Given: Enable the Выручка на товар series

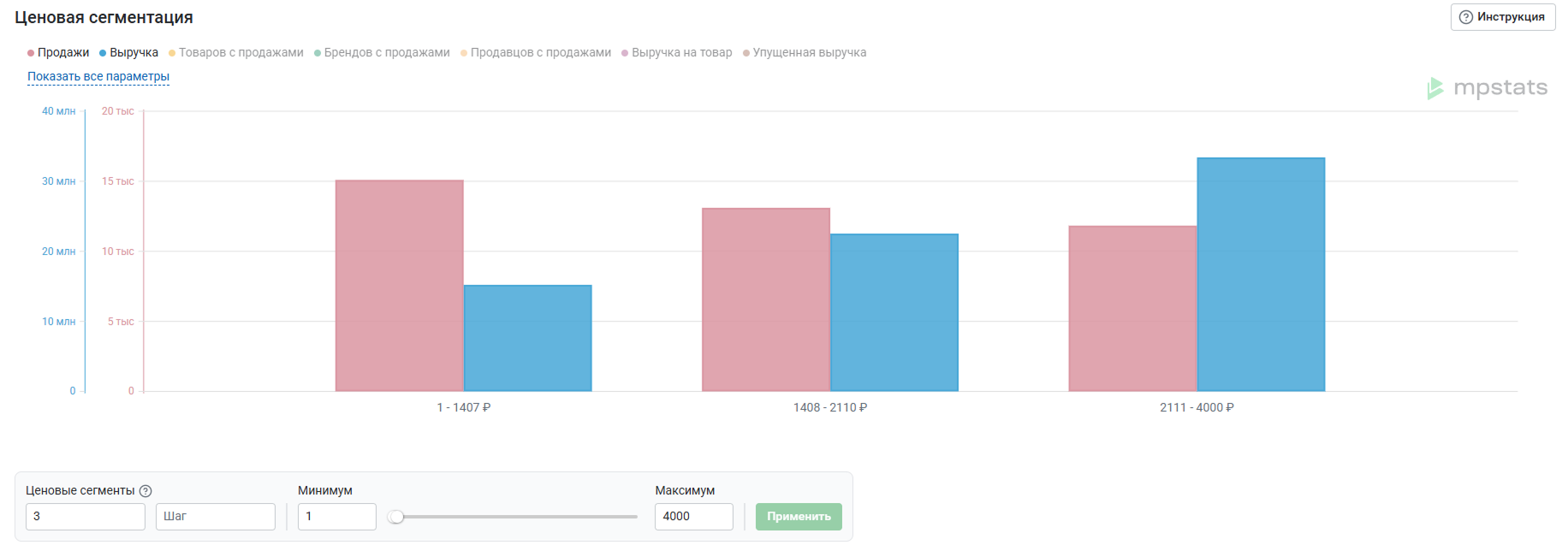Looking at the screenshot, I should coord(677,53).
